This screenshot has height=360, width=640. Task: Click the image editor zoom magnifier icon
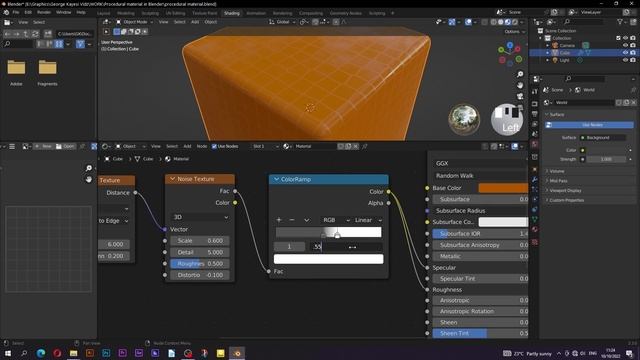89,168
